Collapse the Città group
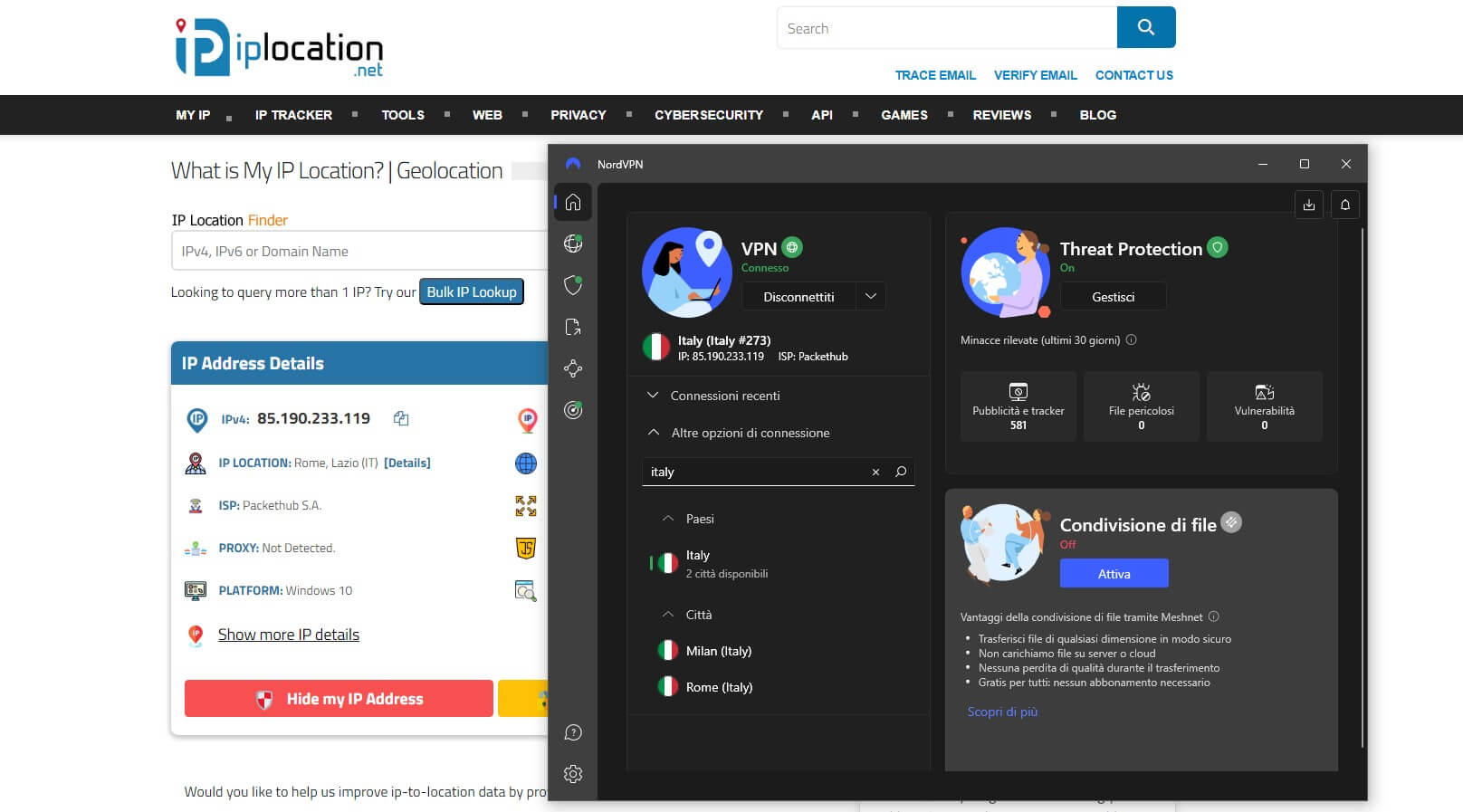The width and height of the screenshot is (1463, 812). pyautogui.click(x=687, y=615)
